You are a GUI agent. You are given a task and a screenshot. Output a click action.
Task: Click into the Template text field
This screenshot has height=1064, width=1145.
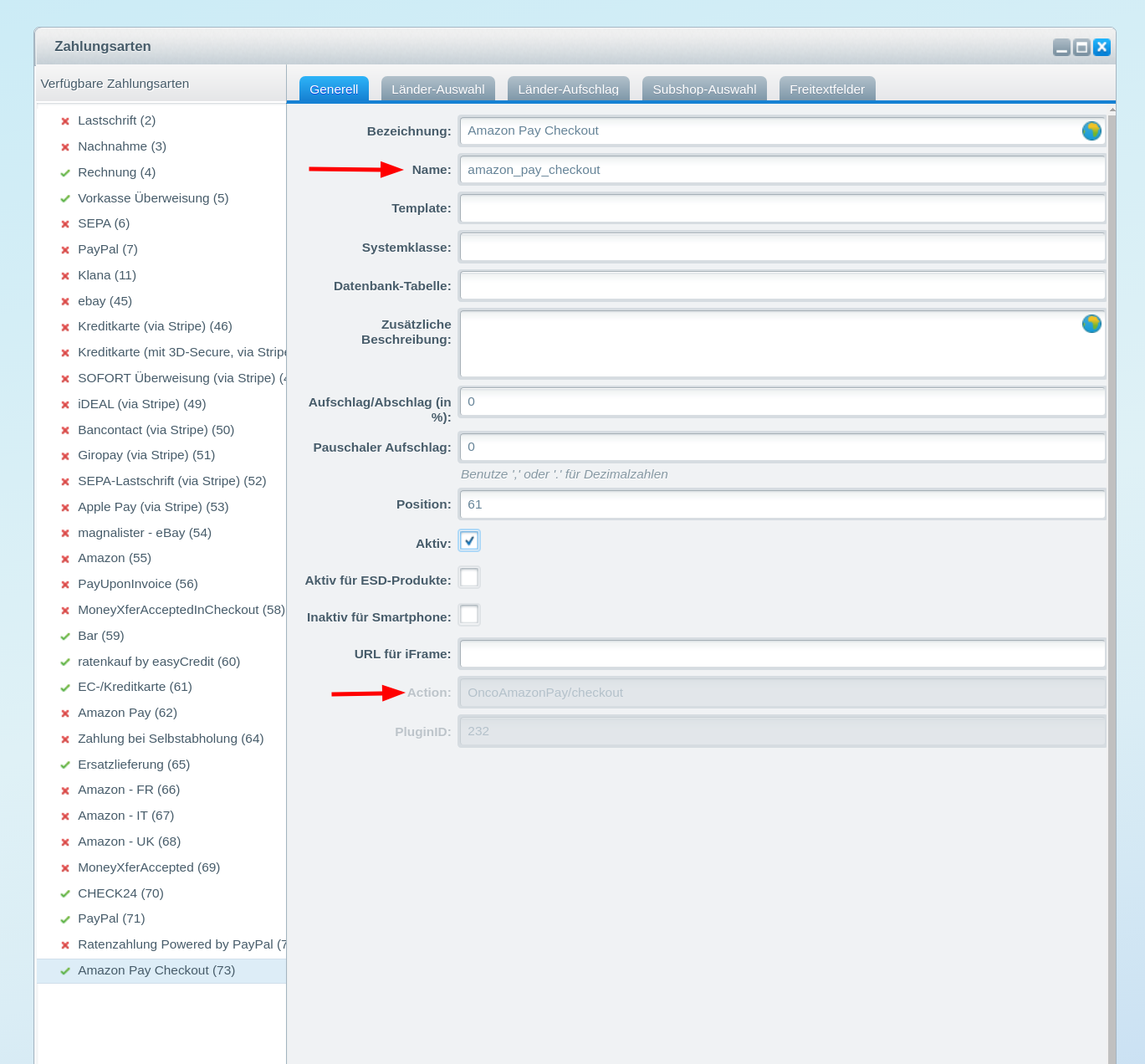point(782,209)
